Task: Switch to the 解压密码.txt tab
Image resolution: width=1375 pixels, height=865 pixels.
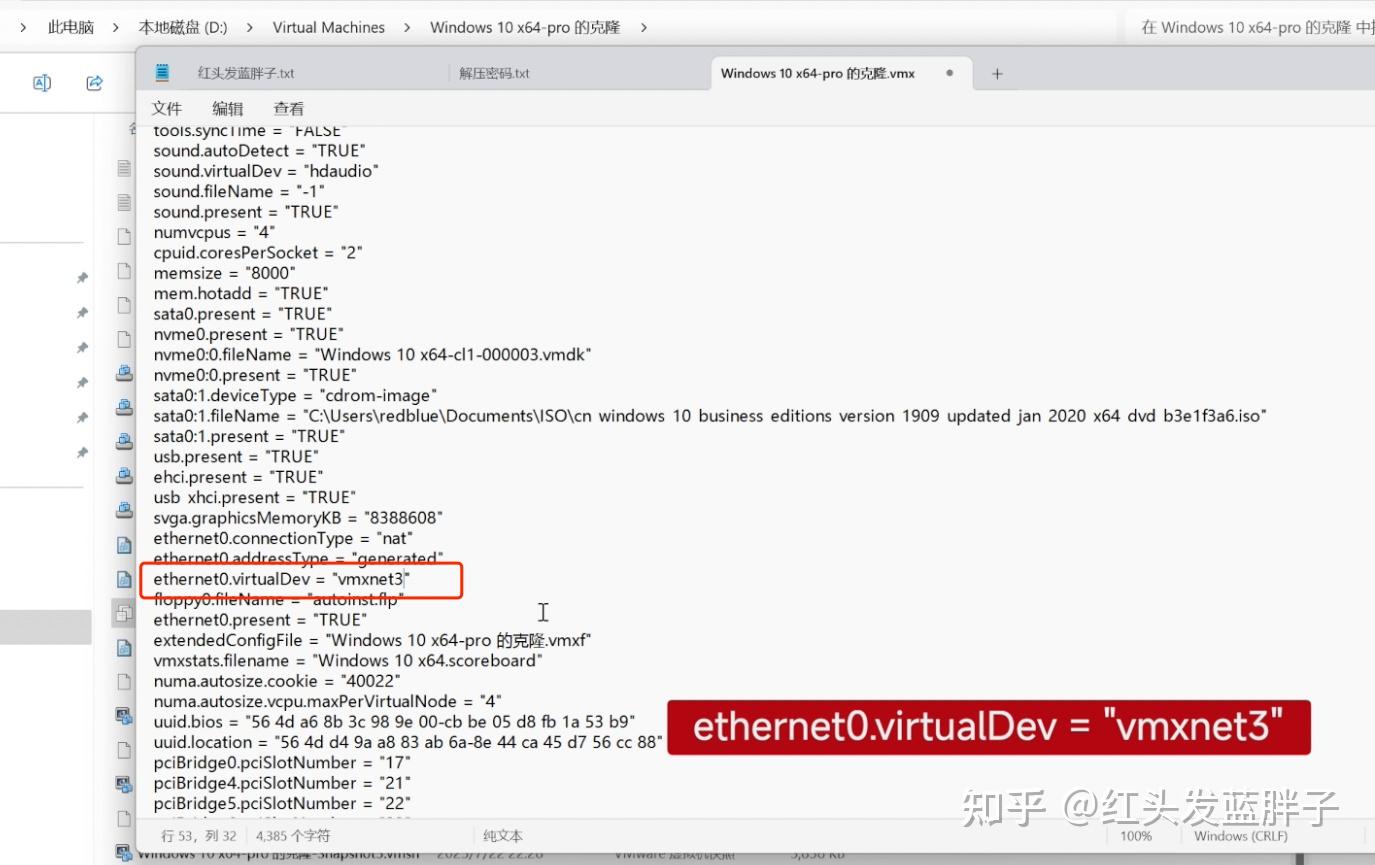Action: click(494, 73)
